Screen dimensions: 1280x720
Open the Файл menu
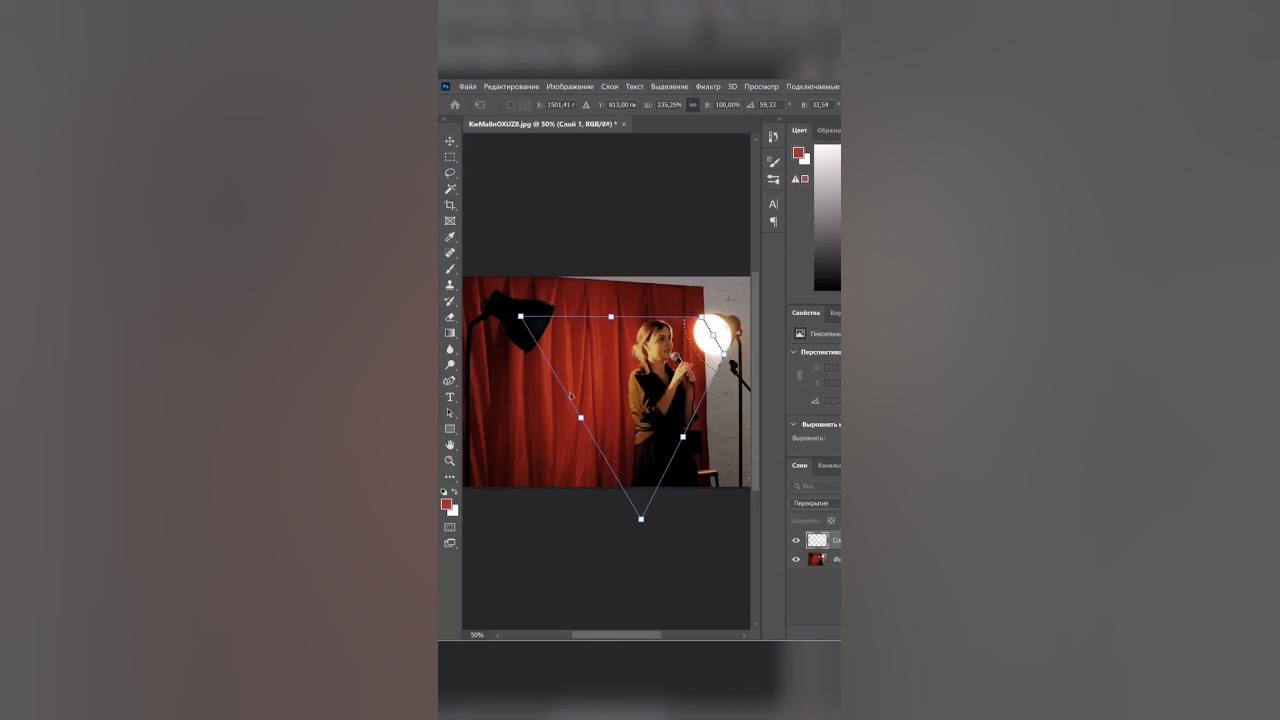(x=468, y=87)
